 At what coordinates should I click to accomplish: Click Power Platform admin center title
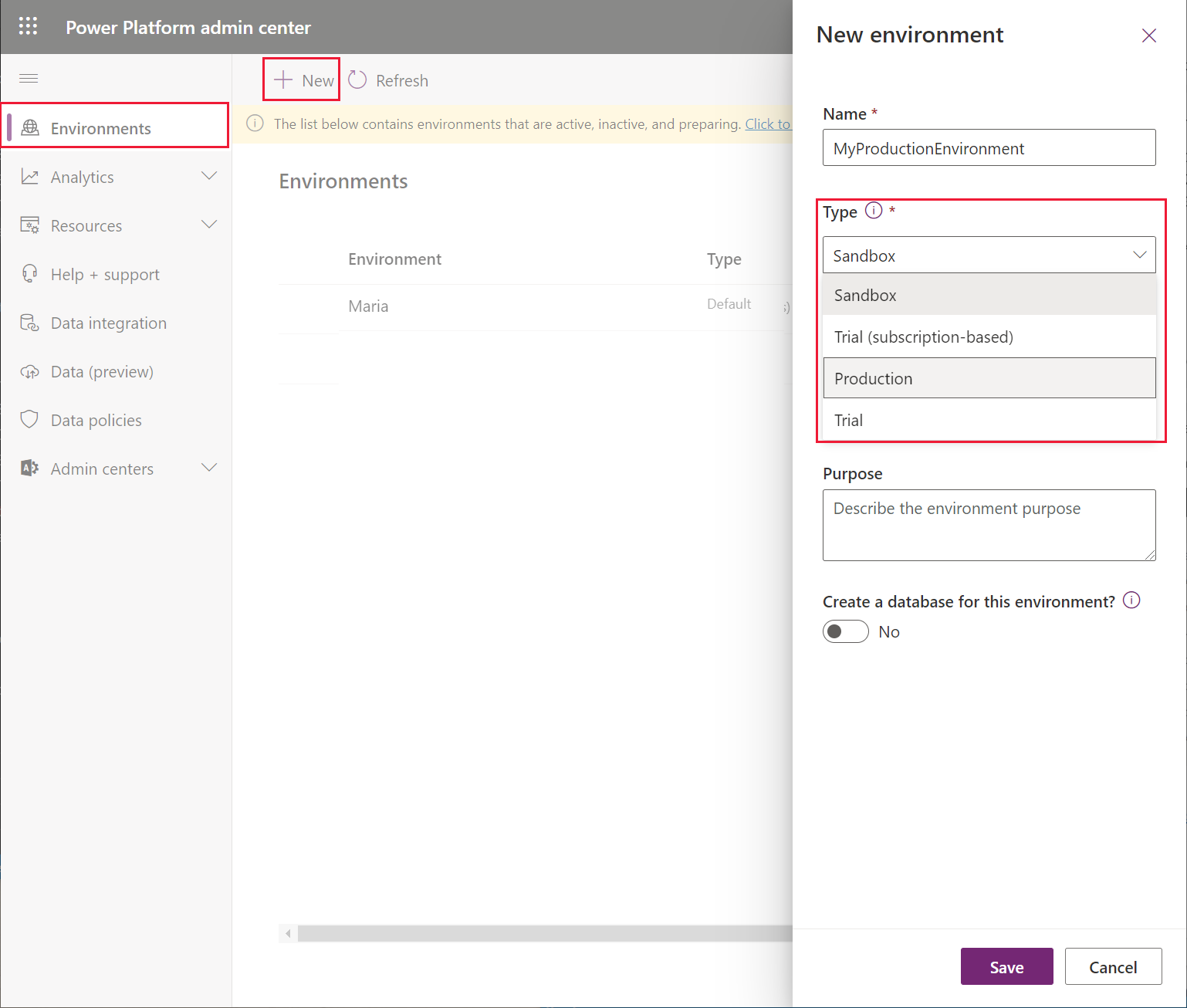(x=188, y=27)
